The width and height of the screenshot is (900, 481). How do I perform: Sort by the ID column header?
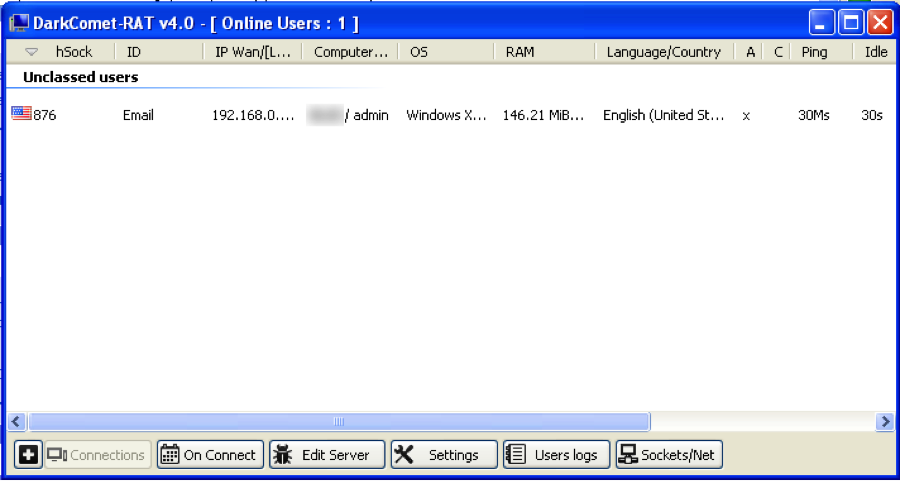tap(134, 52)
